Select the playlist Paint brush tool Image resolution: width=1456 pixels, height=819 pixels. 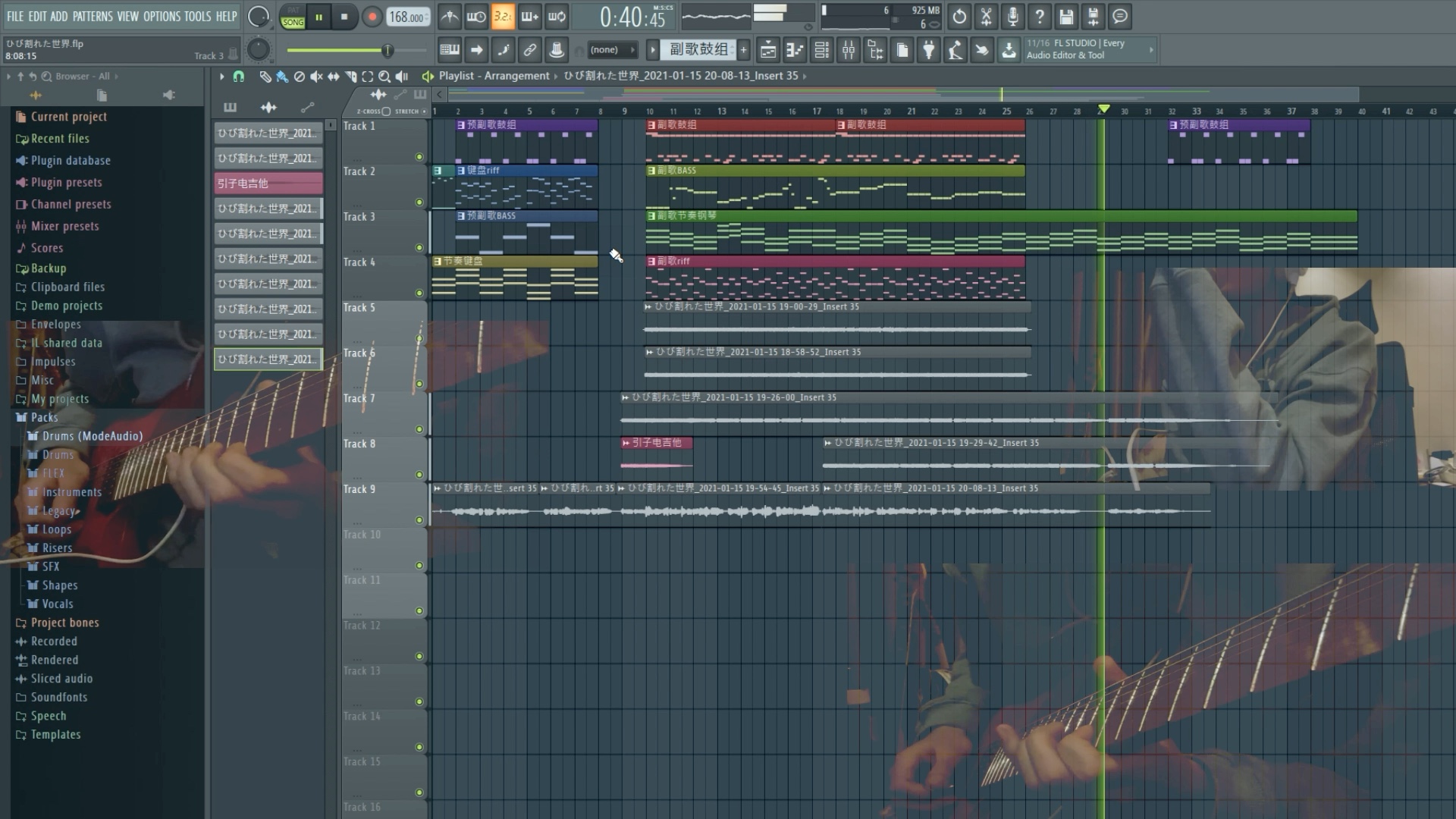point(282,76)
